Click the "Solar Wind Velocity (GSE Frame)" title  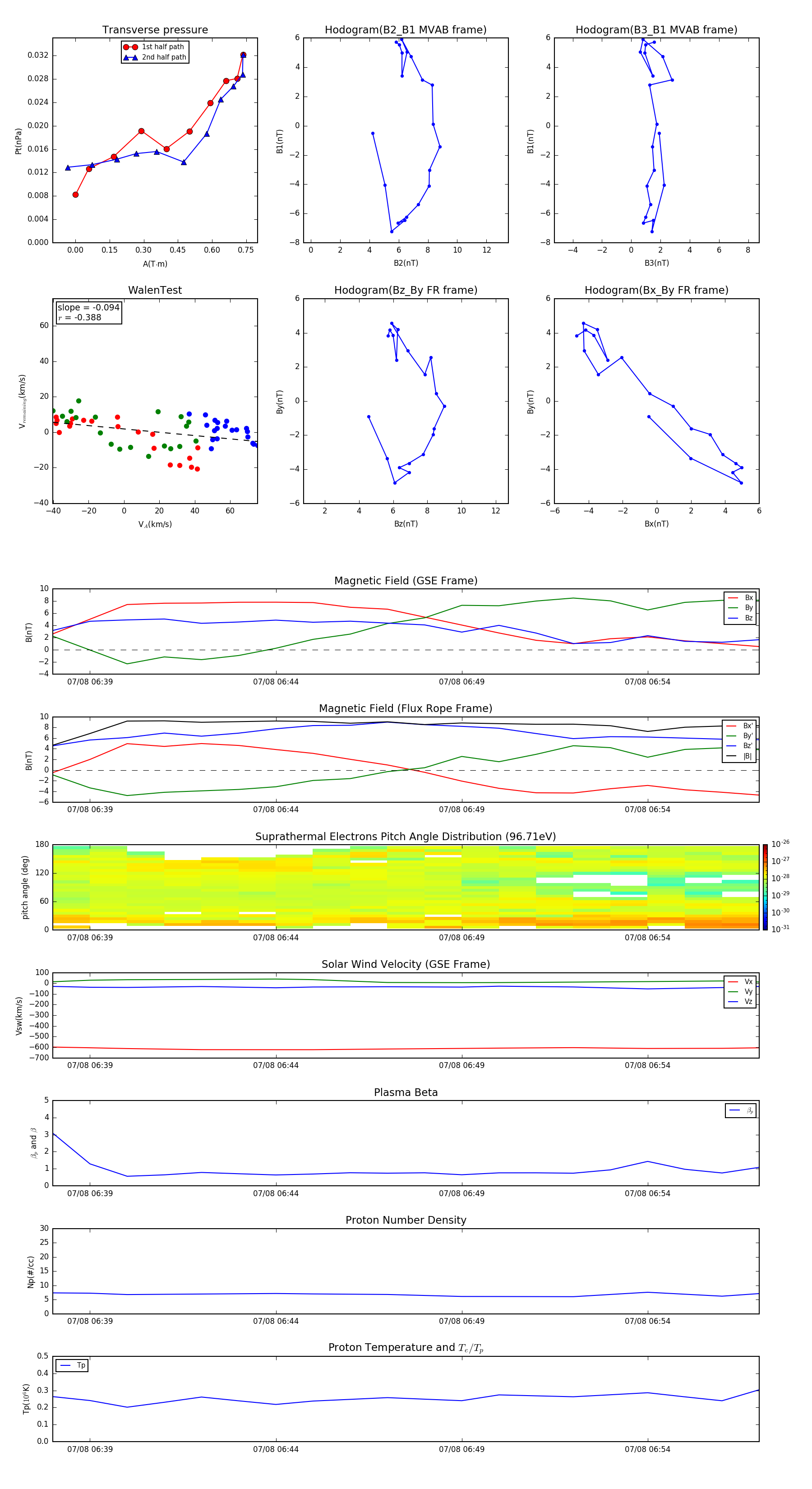tap(406, 965)
